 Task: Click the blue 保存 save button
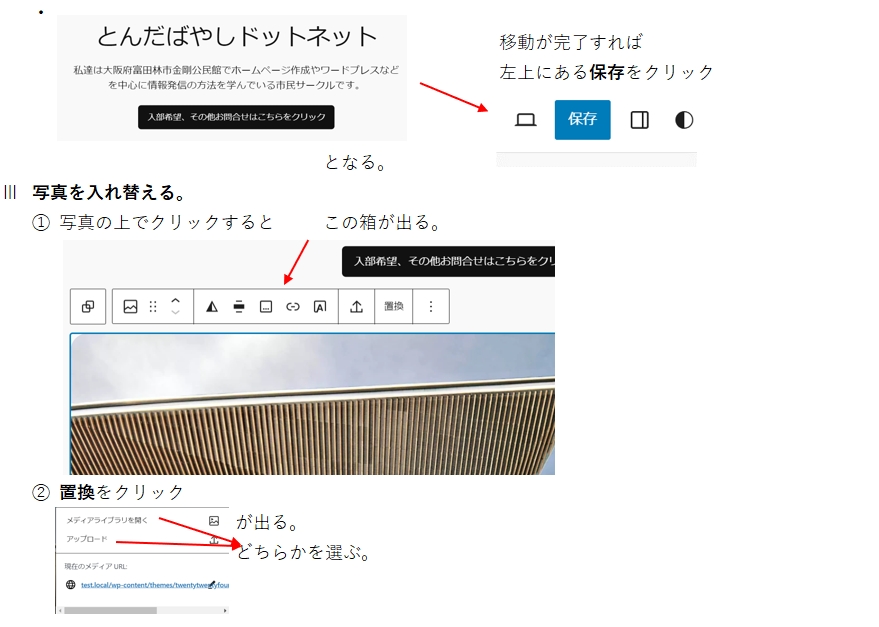coord(582,120)
